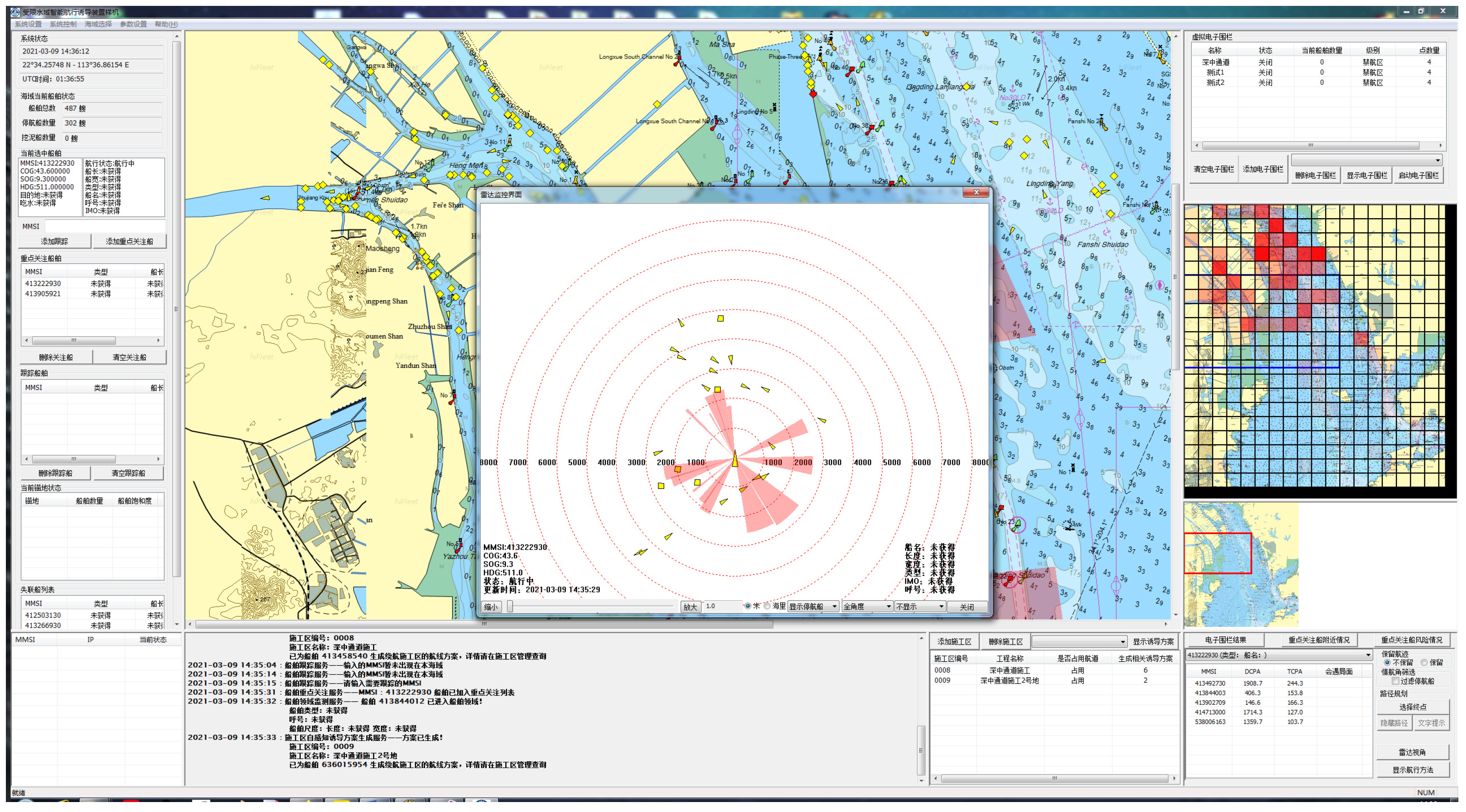Select 海里 nautical mile unit radio

click(768, 606)
